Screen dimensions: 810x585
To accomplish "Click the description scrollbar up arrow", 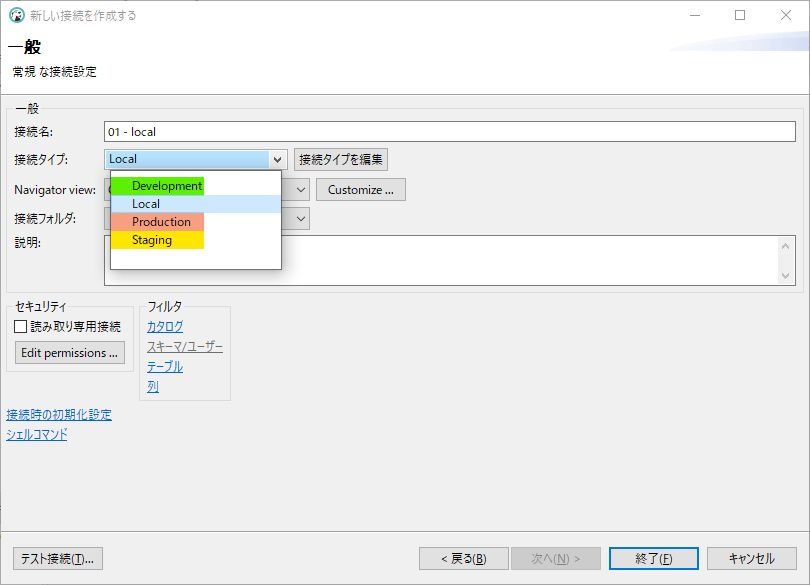I will (x=786, y=246).
